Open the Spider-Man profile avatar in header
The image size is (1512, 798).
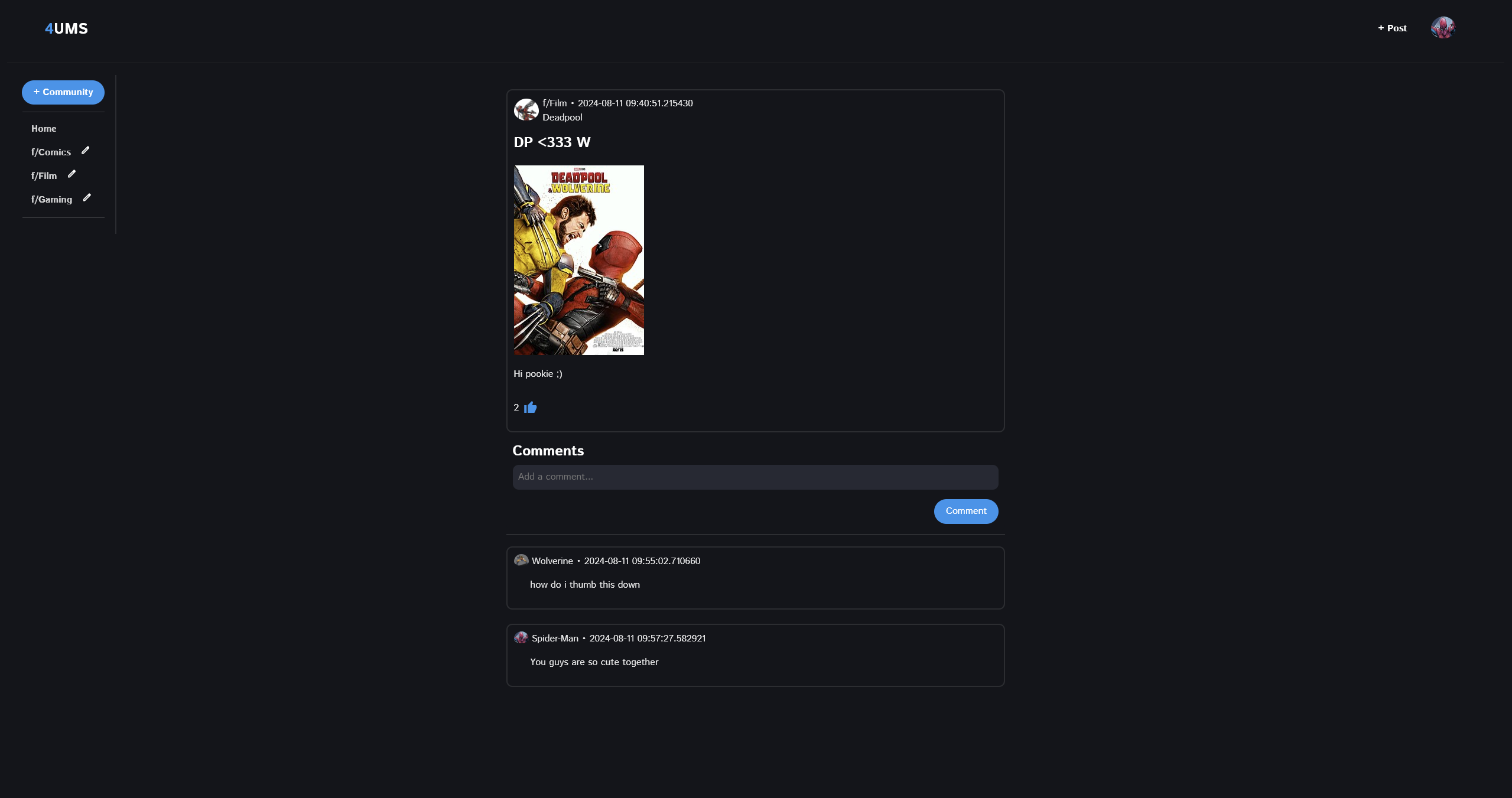pyautogui.click(x=1442, y=28)
